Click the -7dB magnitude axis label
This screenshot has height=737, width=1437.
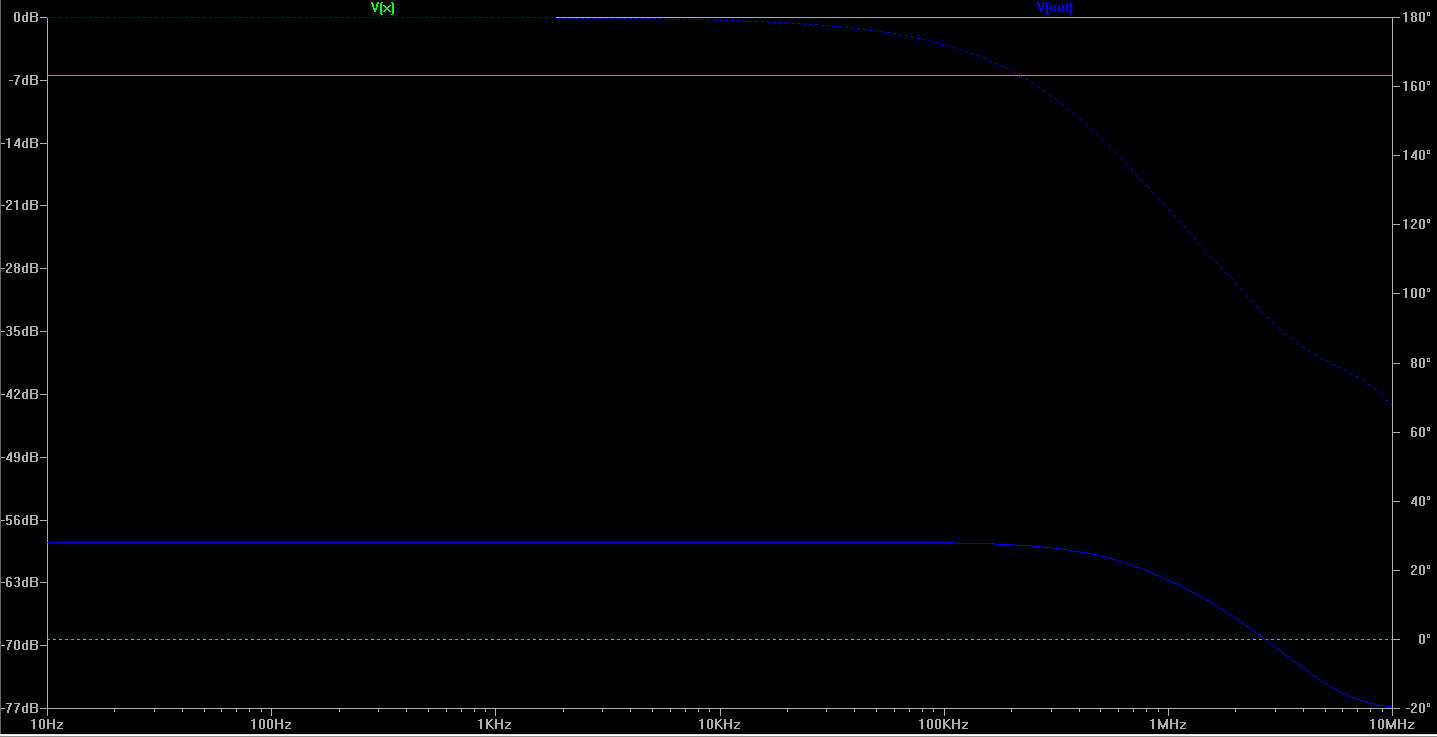tap(24, 80)
